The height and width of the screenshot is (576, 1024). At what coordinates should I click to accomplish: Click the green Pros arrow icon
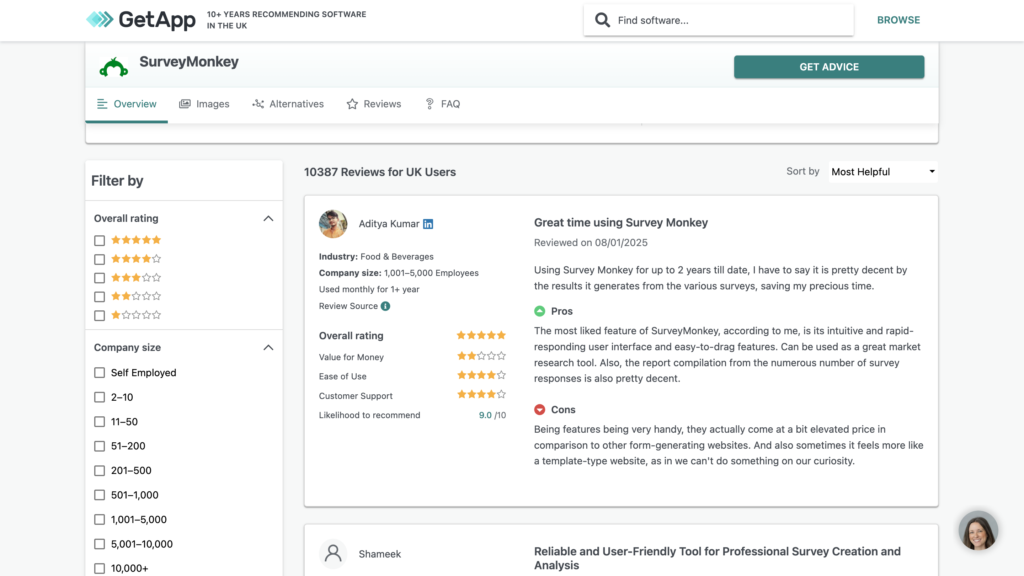coord(540,311)
